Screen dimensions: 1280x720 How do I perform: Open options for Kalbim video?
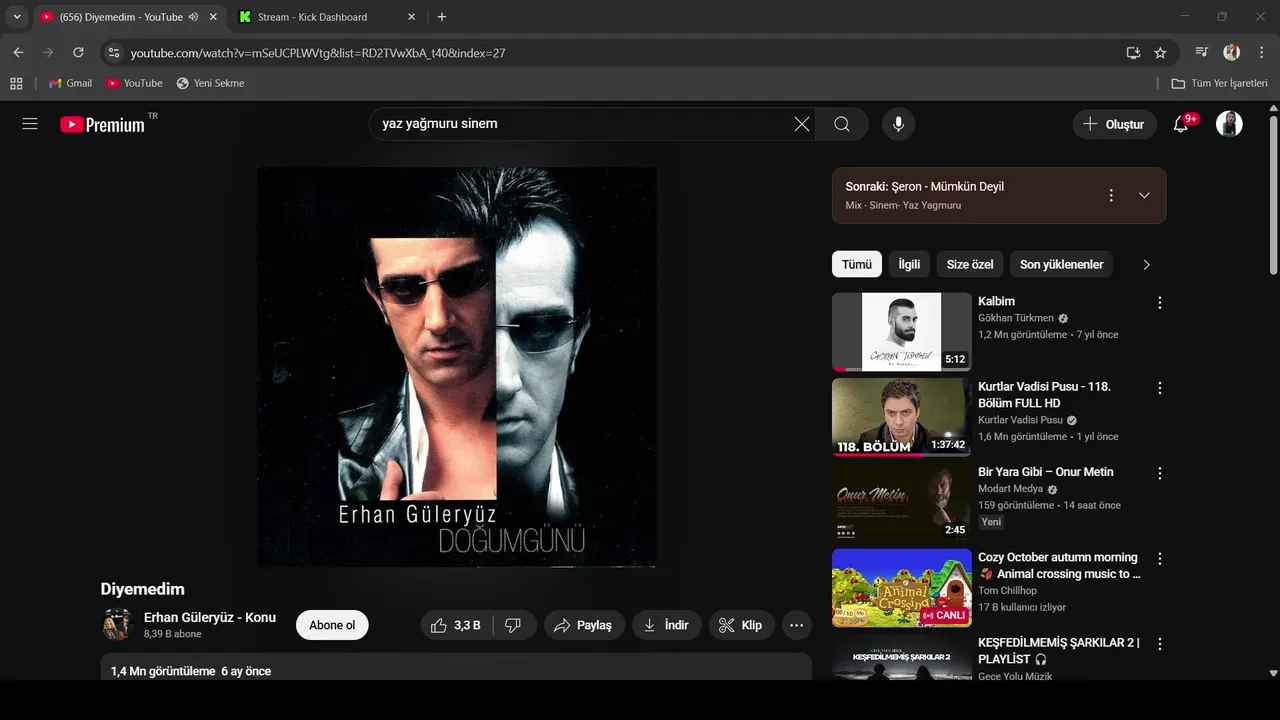1160,303
